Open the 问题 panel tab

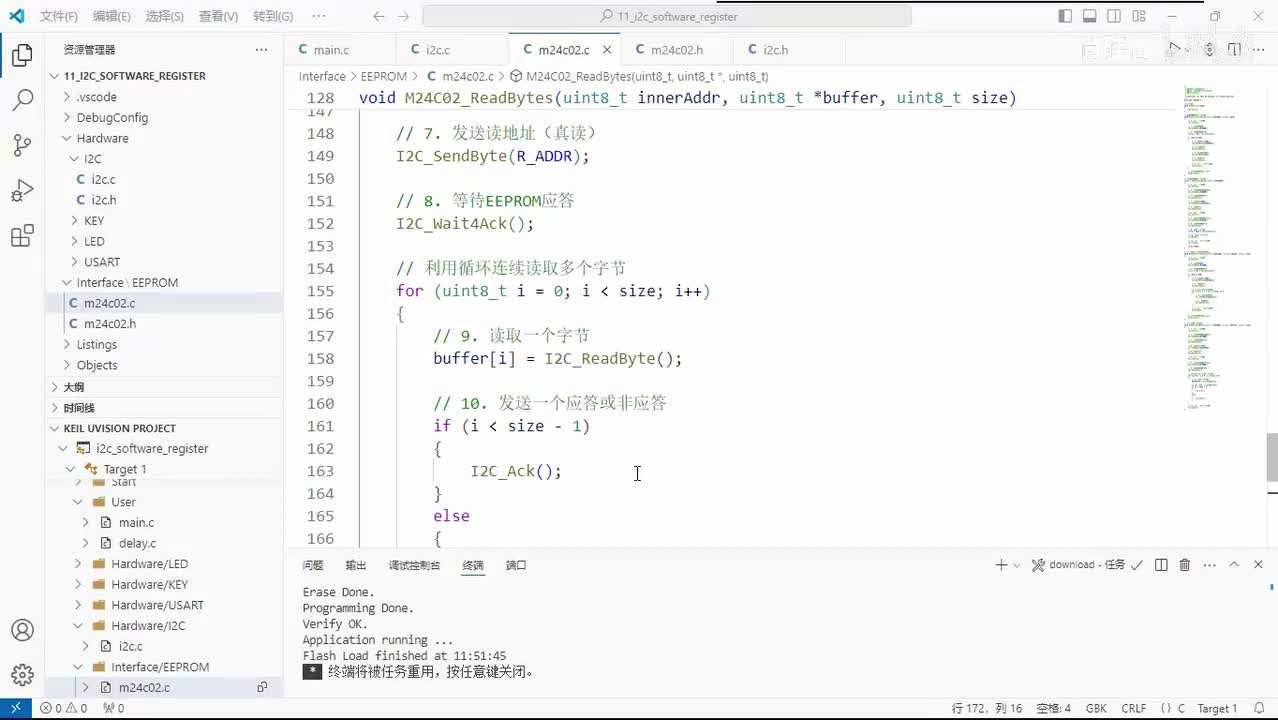(x=313, y=565)
